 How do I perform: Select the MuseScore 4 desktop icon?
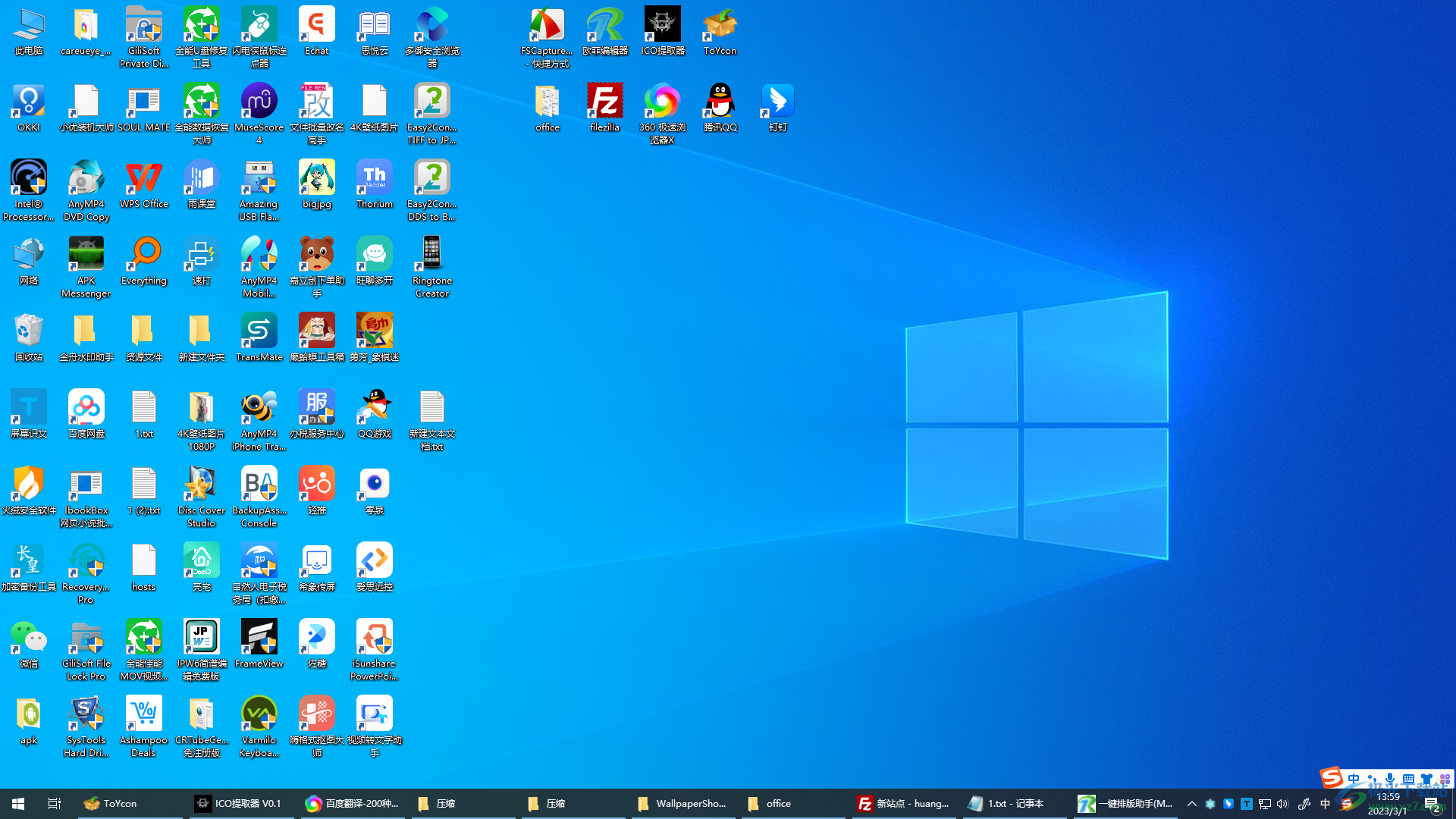pyautogui.click(x=259, y=113)
